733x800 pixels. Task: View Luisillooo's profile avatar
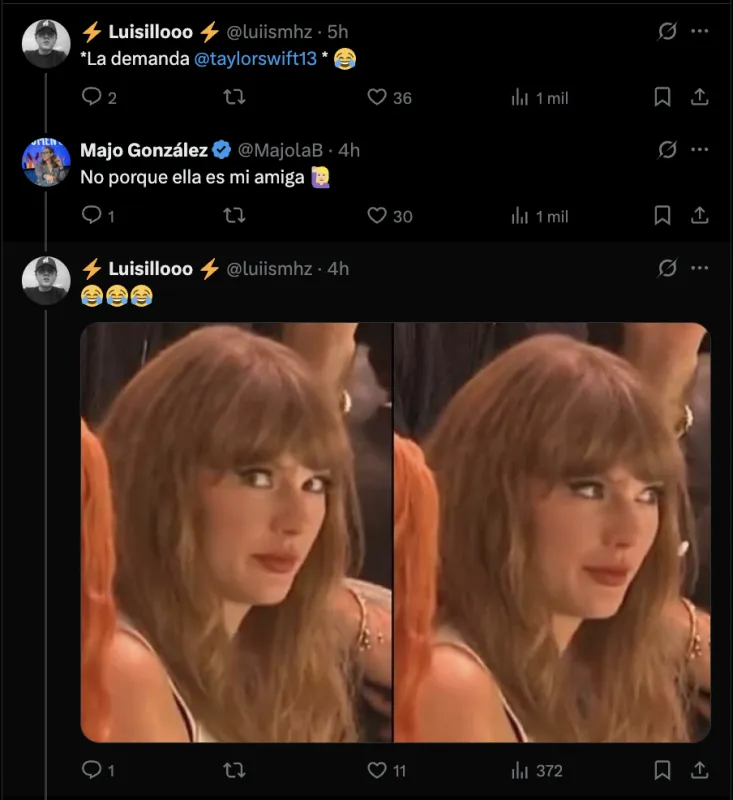pyautogui.click(x=45, y=42)
